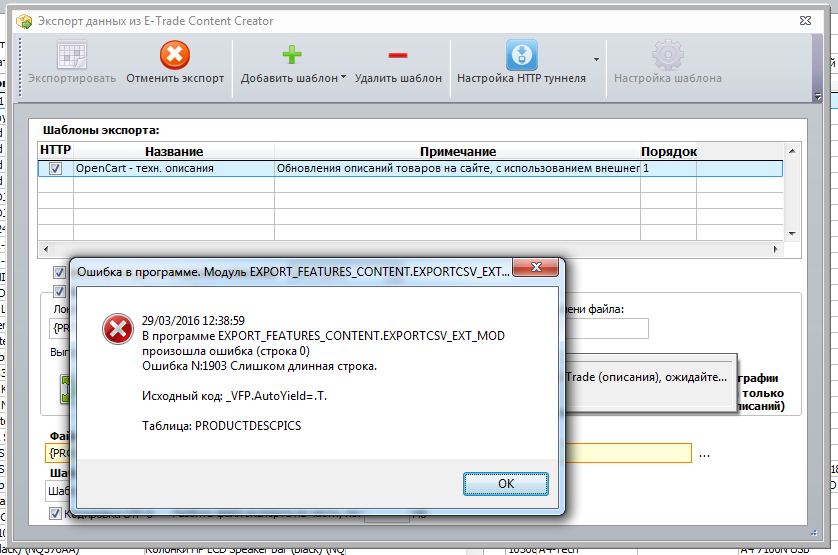Select OpenCart - техн. описания row name

[x=174, y=168]
